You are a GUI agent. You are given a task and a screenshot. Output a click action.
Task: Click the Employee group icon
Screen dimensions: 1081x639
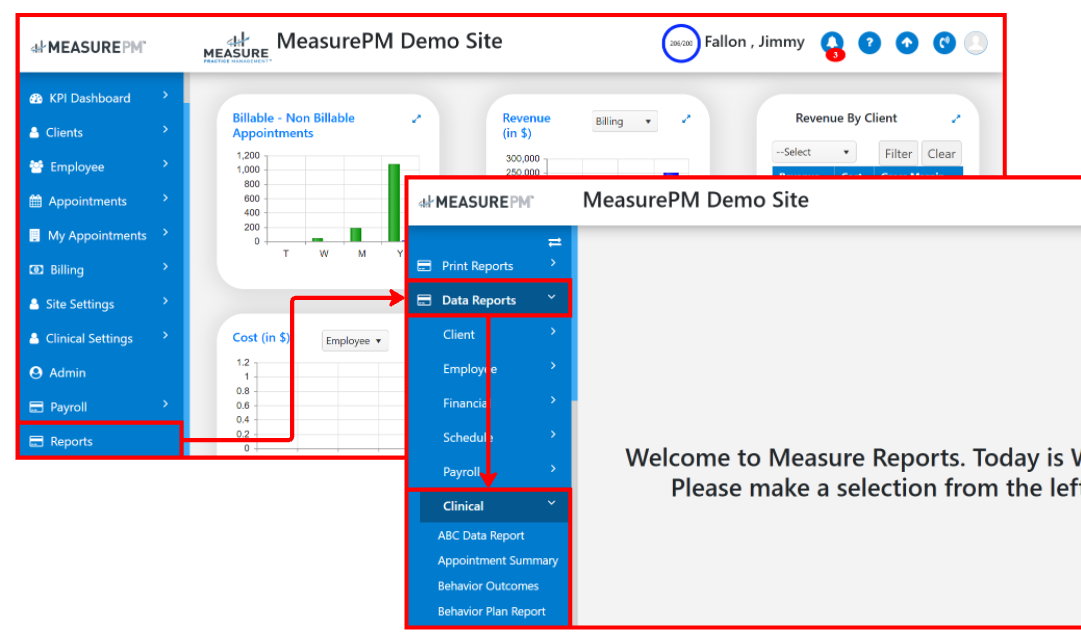37,166
